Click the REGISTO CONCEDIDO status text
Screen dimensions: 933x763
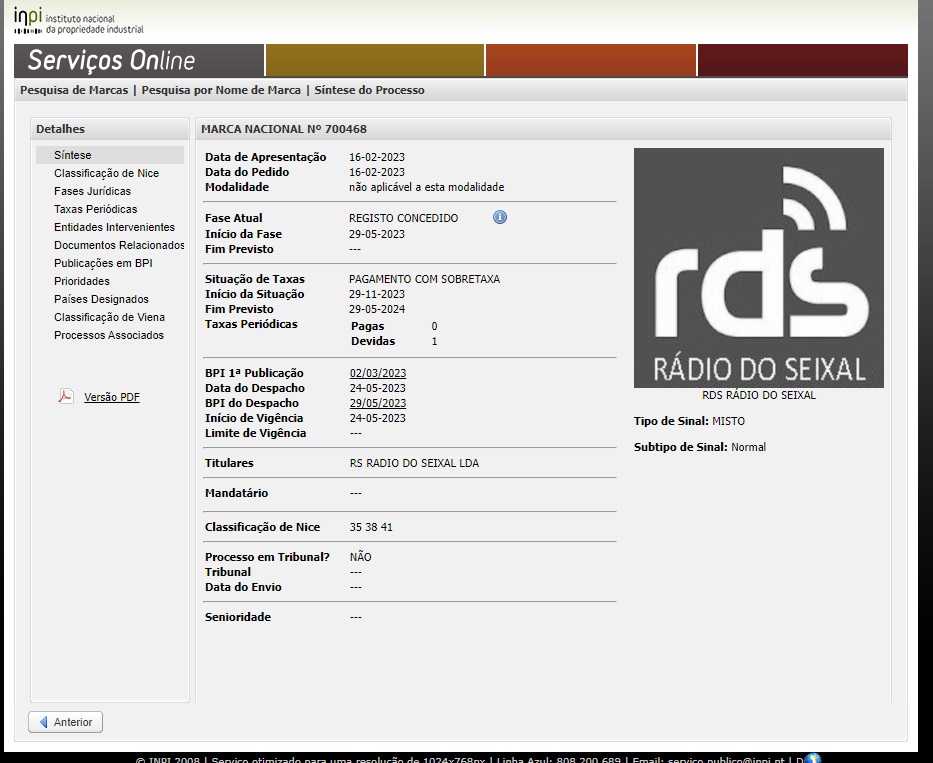tap(403, 218)
